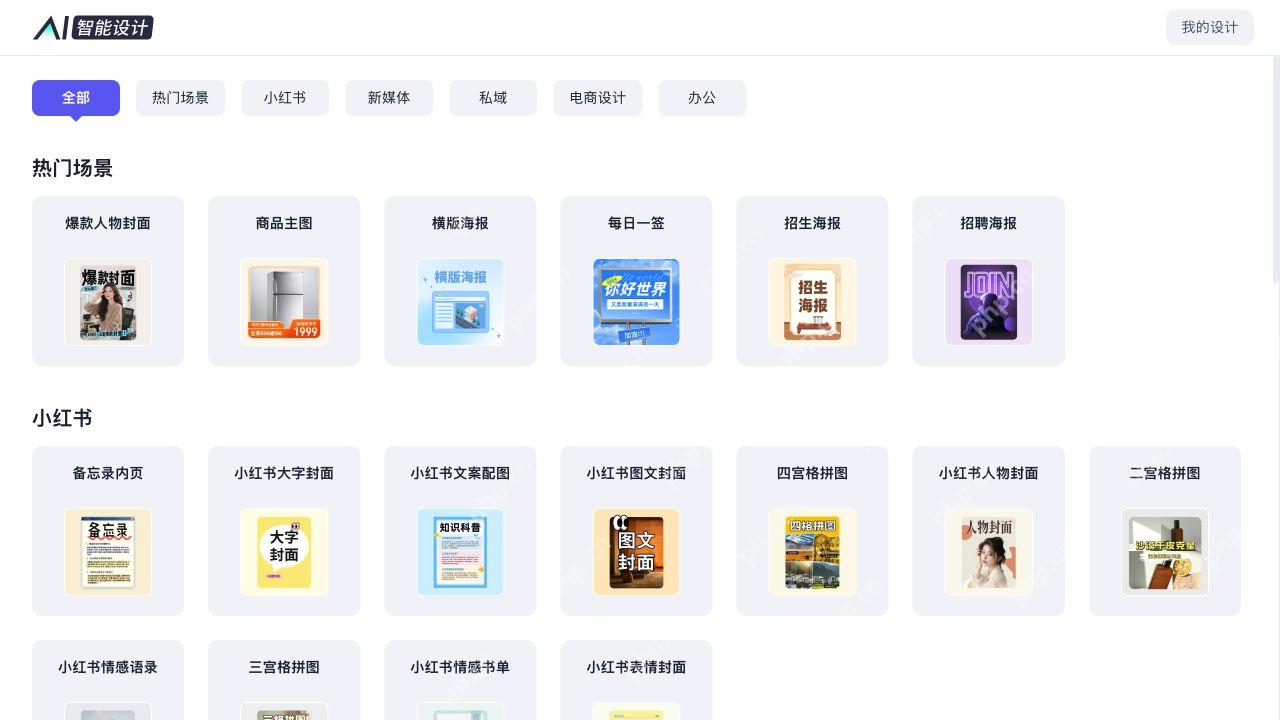Select the 全部 category tab
The image size is (1280, 720).
tap(76, 98)
